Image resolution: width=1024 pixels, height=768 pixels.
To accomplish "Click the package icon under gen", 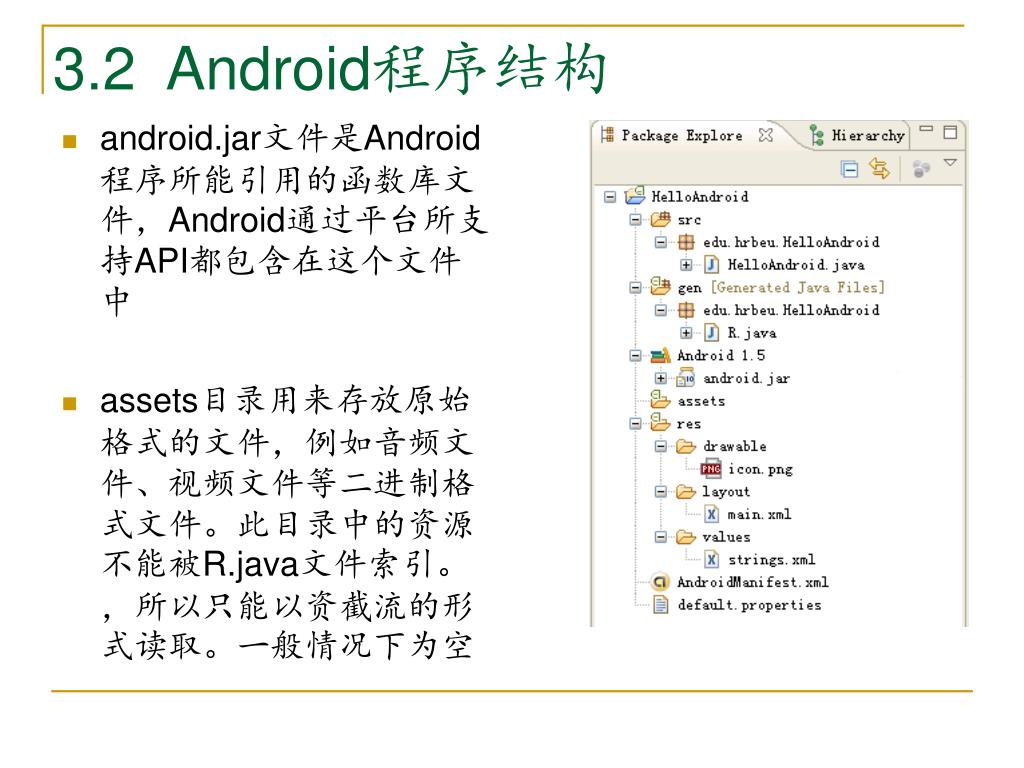I will (x=686, y=310).
